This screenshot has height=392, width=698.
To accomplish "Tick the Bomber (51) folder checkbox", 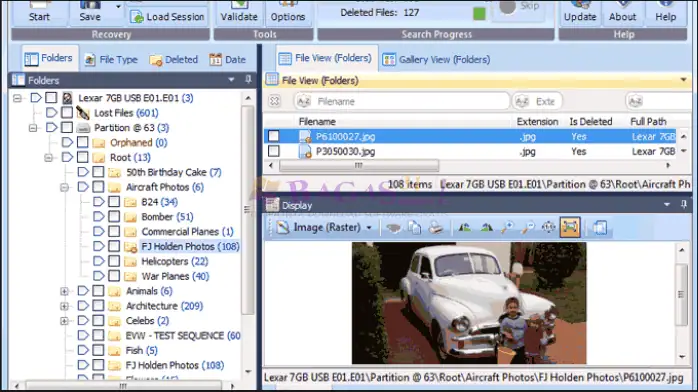I will [114, 217].
